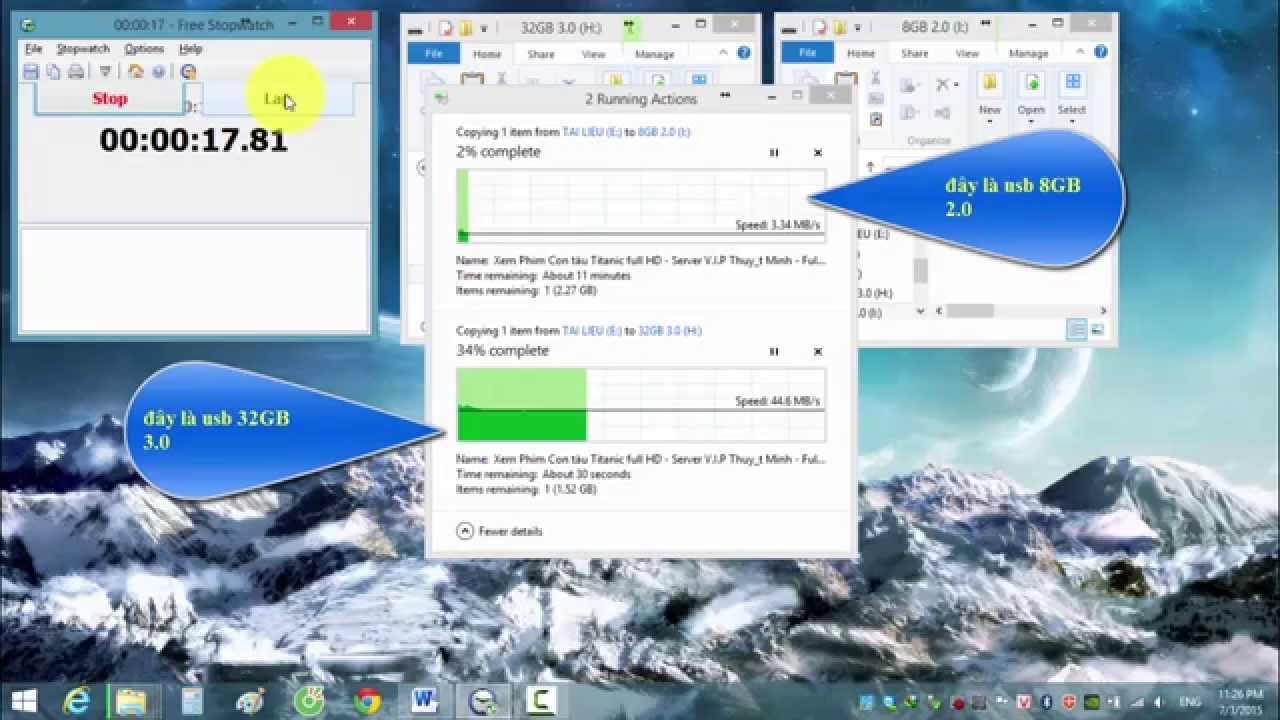Viewport: 1280px width, 720px height.
Task: Open Home tab in 8GB 2.0 window
Action: pos(861,53)
